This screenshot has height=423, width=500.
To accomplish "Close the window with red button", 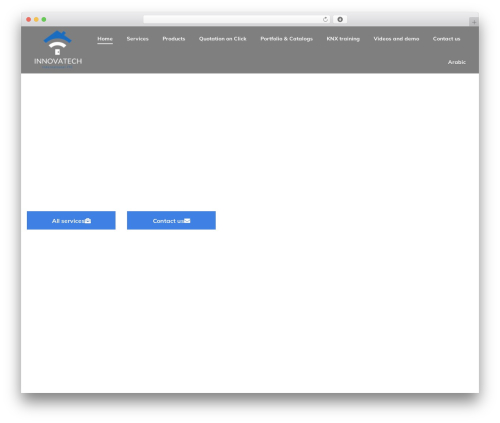I will pos(29,20).
